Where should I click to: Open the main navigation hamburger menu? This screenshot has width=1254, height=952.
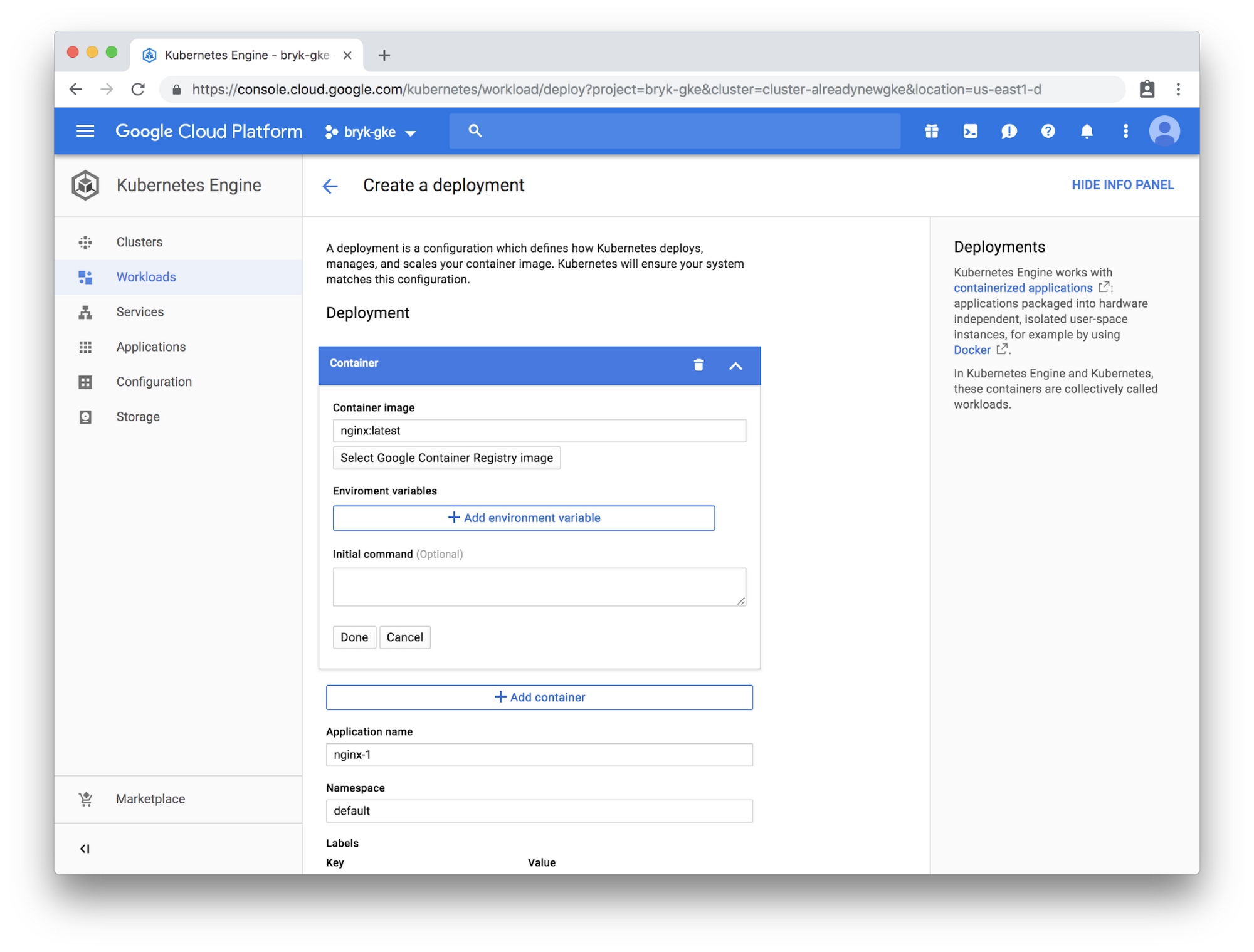pos(85,131)
